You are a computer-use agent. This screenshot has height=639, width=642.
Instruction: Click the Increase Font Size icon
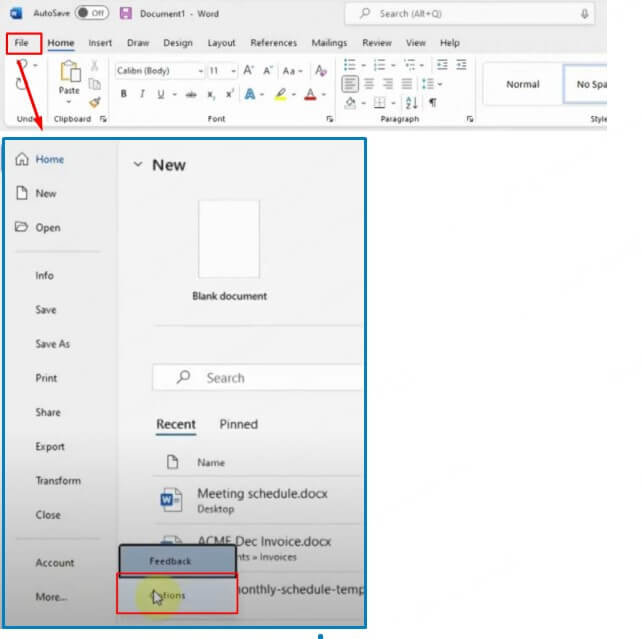(x=249, y=70)
